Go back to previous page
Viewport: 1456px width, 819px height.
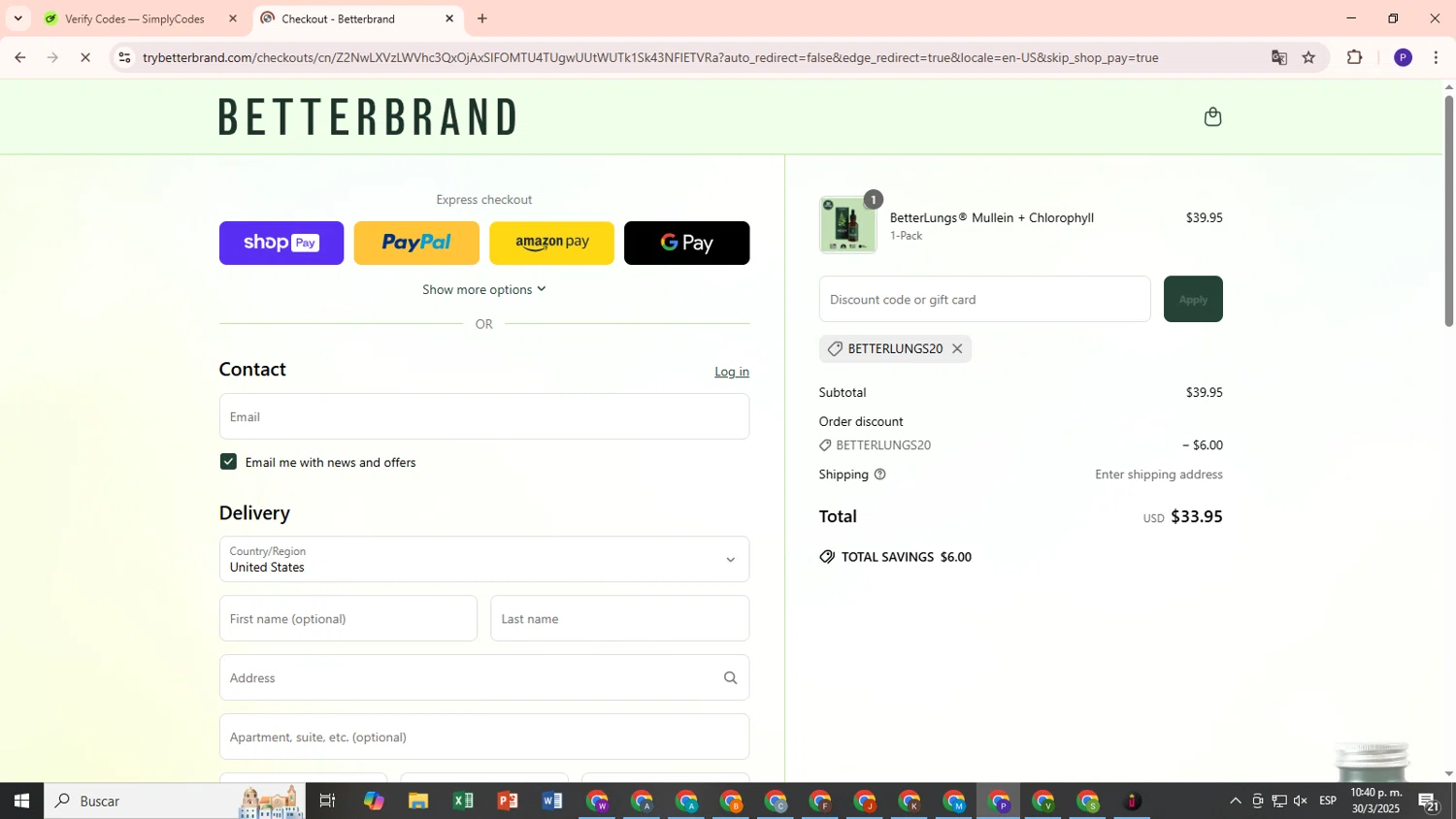[19, 57]
